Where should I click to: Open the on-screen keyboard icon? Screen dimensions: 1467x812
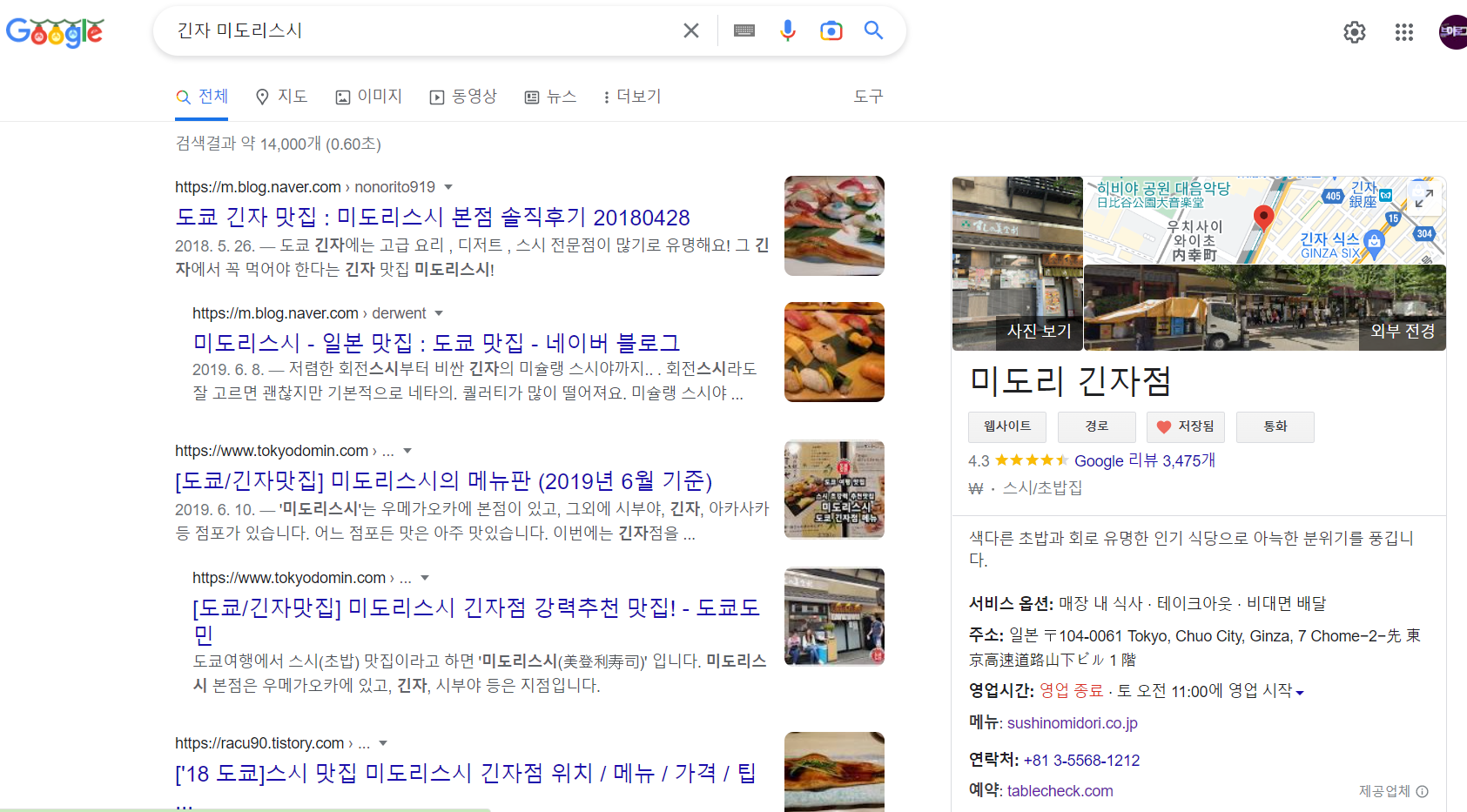point(744,30)
